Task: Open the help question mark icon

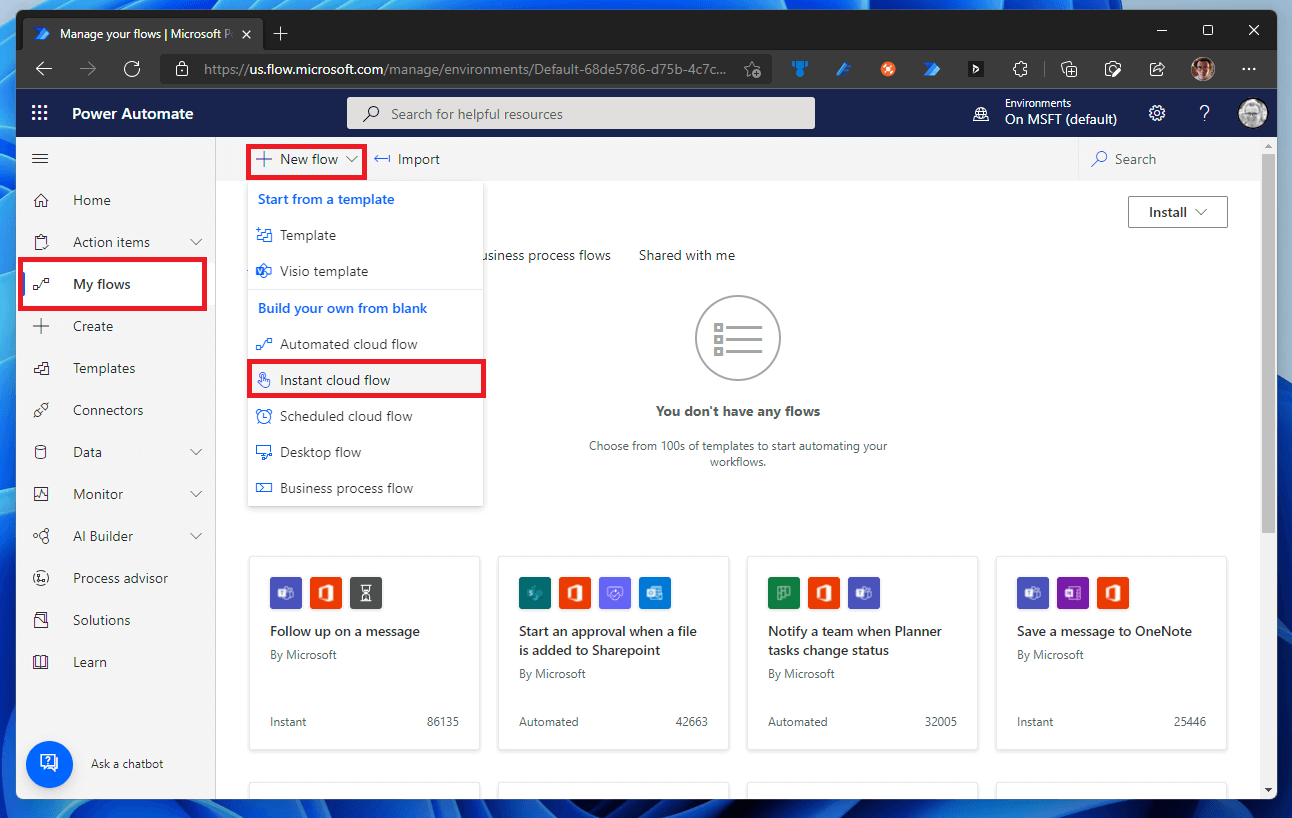Action: click(1205, 113)
